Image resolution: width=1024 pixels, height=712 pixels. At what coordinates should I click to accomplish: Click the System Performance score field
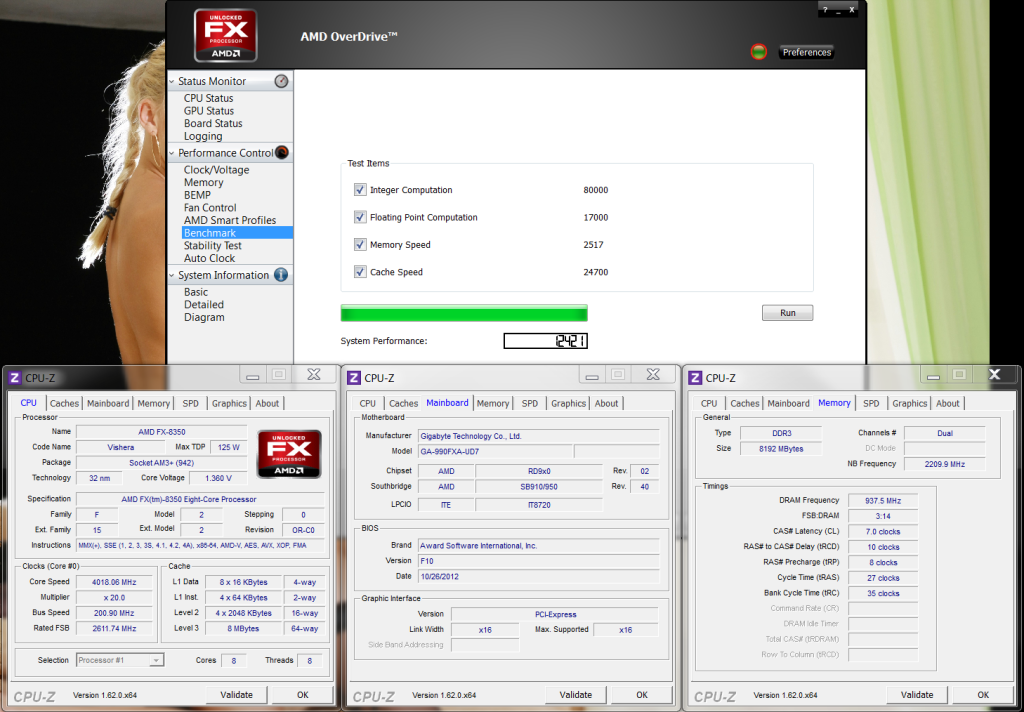(545, 340)
